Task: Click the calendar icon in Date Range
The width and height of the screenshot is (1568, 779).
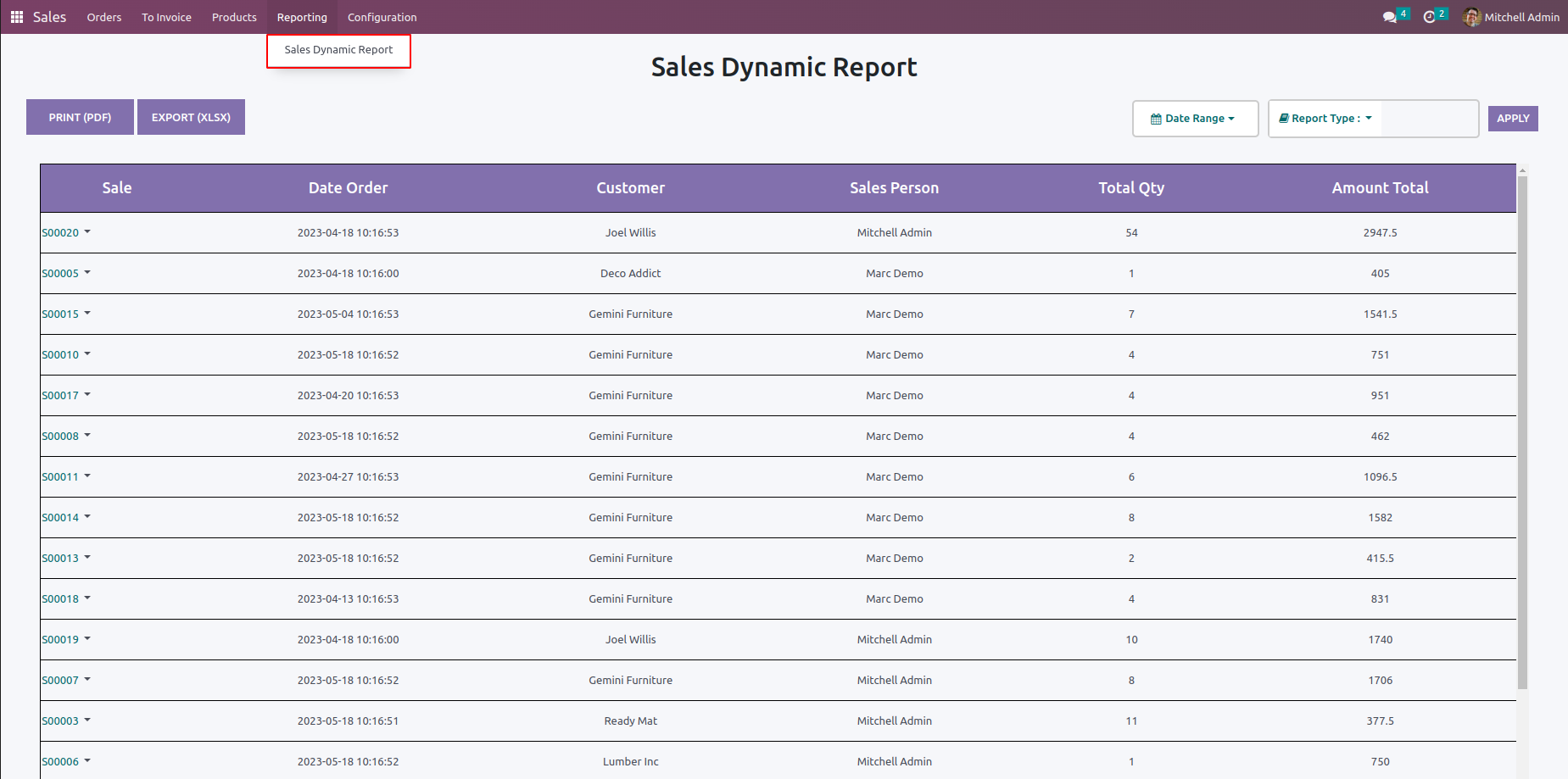Action: click(x=1155, y=119)
